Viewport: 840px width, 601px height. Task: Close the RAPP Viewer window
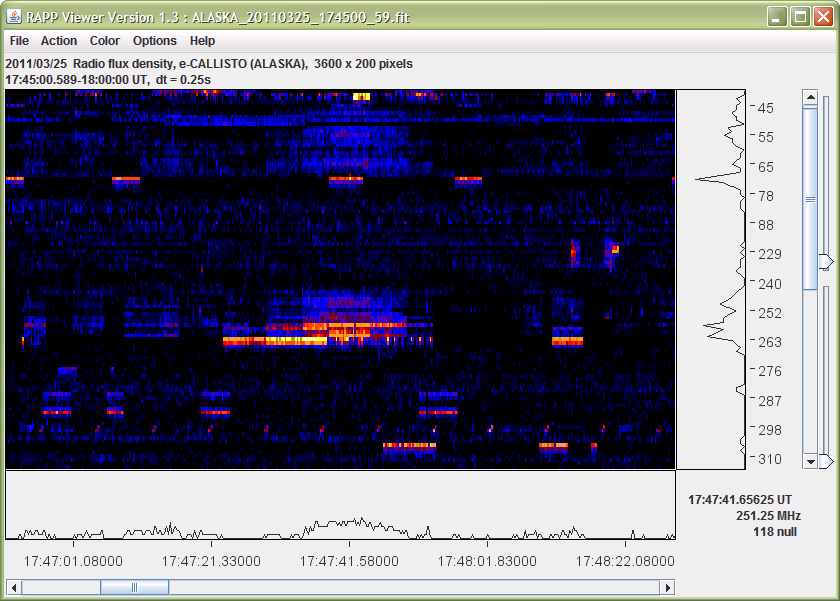[x=823, y=17]
